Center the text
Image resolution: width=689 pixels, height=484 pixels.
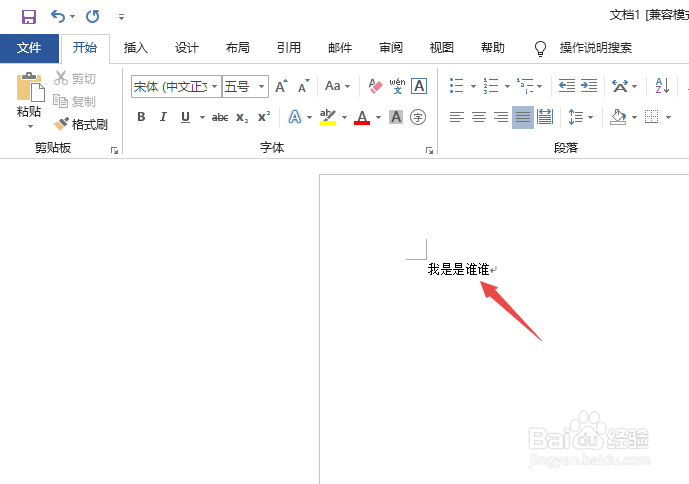pyautogui.click(x=479, y=117)
